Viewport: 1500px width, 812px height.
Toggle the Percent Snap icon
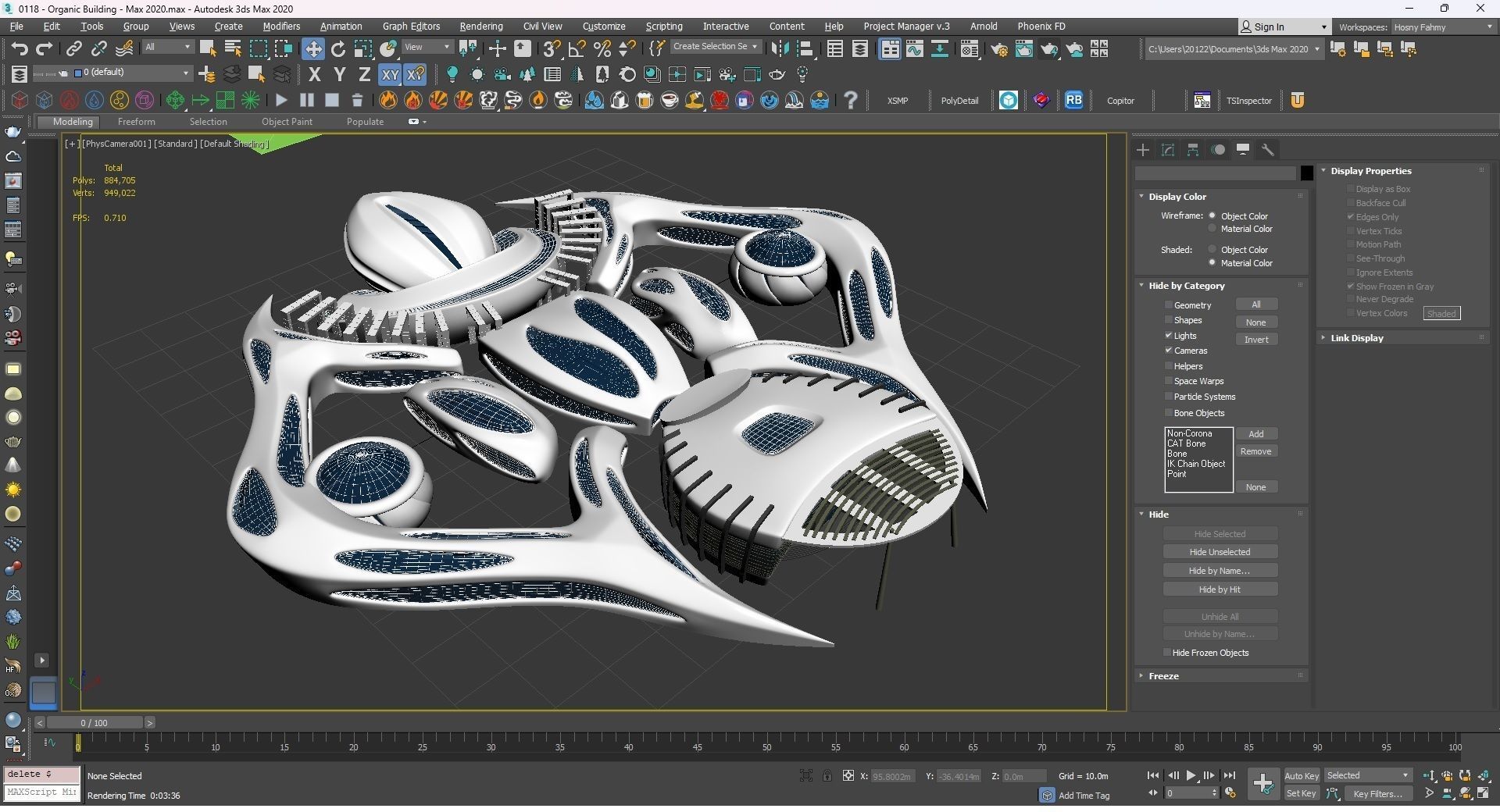[602, 48]
